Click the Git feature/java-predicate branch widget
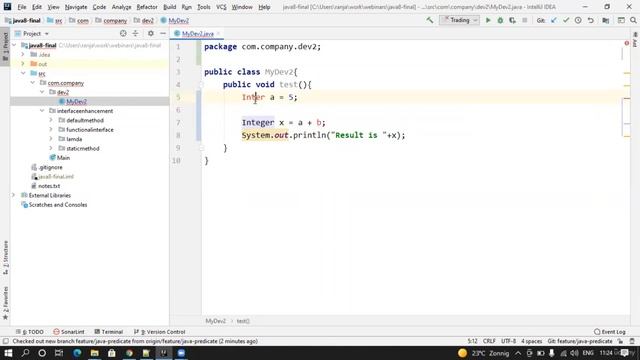Viewport: 640px width, 360px height. click(x=580, y=341)
